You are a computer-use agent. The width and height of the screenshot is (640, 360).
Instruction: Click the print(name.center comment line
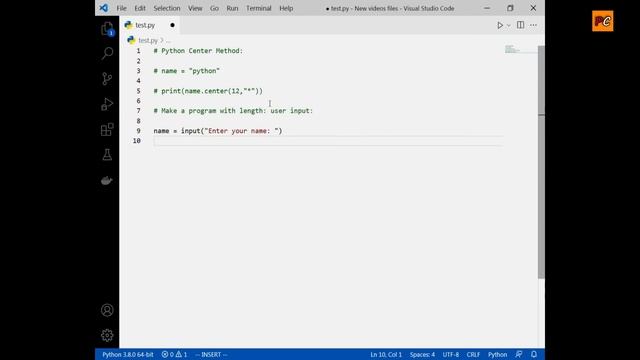tap(208, 91)
